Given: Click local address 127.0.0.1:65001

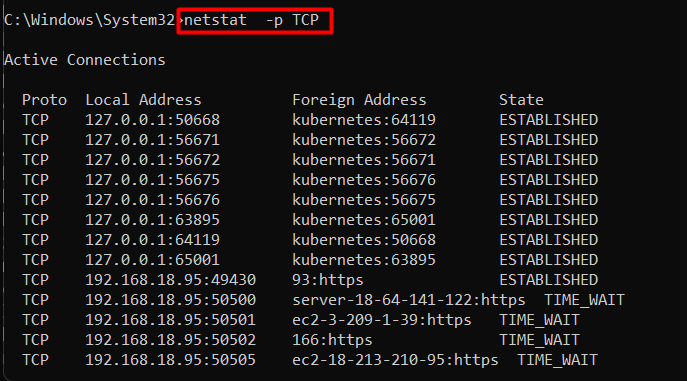Looking at the screenshot, I should pyautogui.click(x=152, y=260).
